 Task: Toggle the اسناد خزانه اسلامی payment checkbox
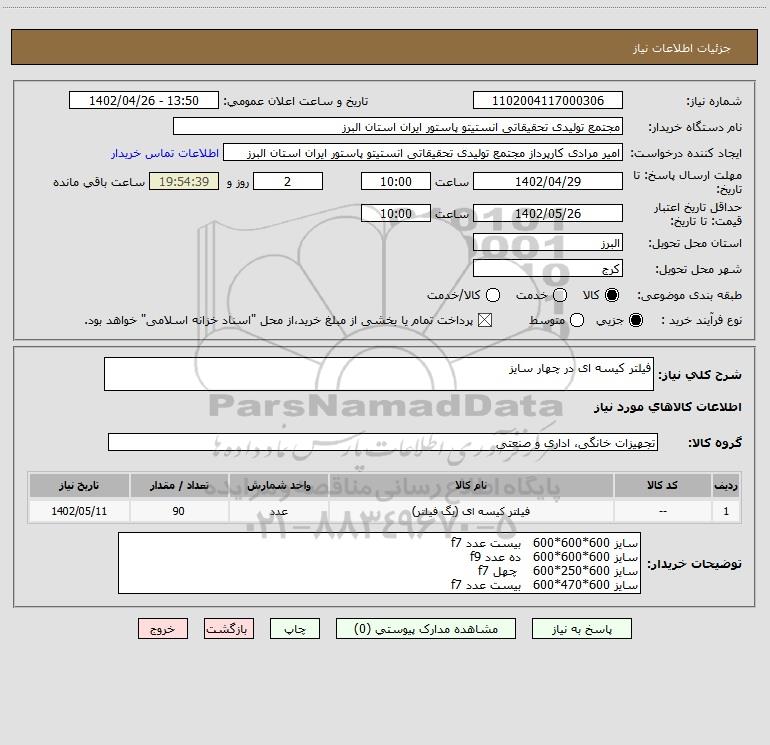(485, 320)
